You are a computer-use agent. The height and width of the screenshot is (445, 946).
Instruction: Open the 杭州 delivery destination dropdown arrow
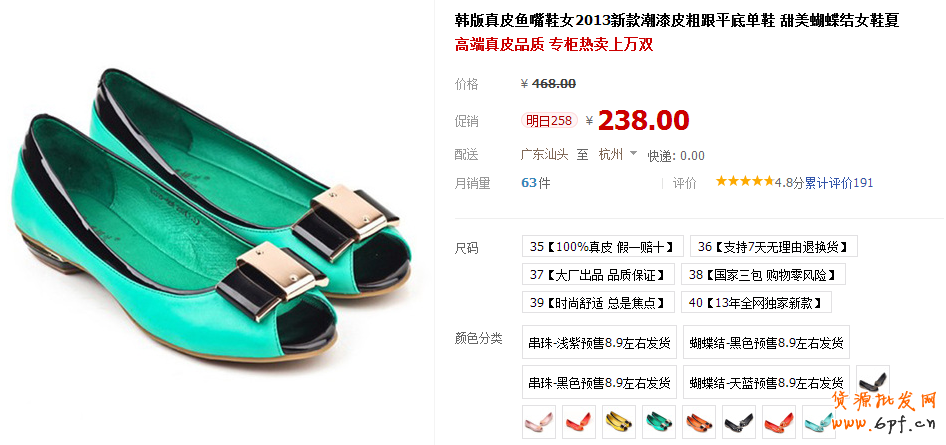(x=633, y=154)
